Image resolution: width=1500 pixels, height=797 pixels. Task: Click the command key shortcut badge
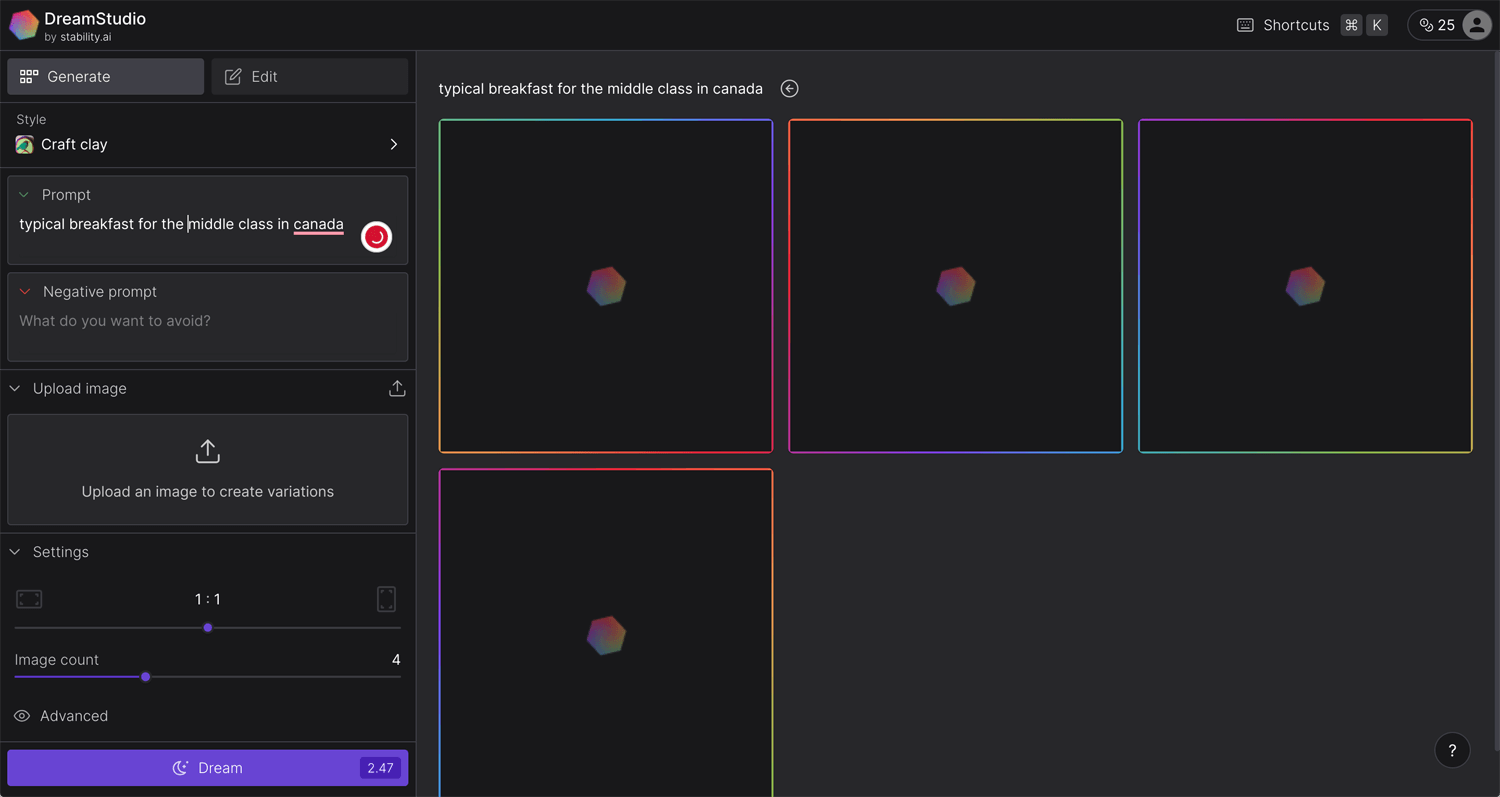coord(1351,25)
